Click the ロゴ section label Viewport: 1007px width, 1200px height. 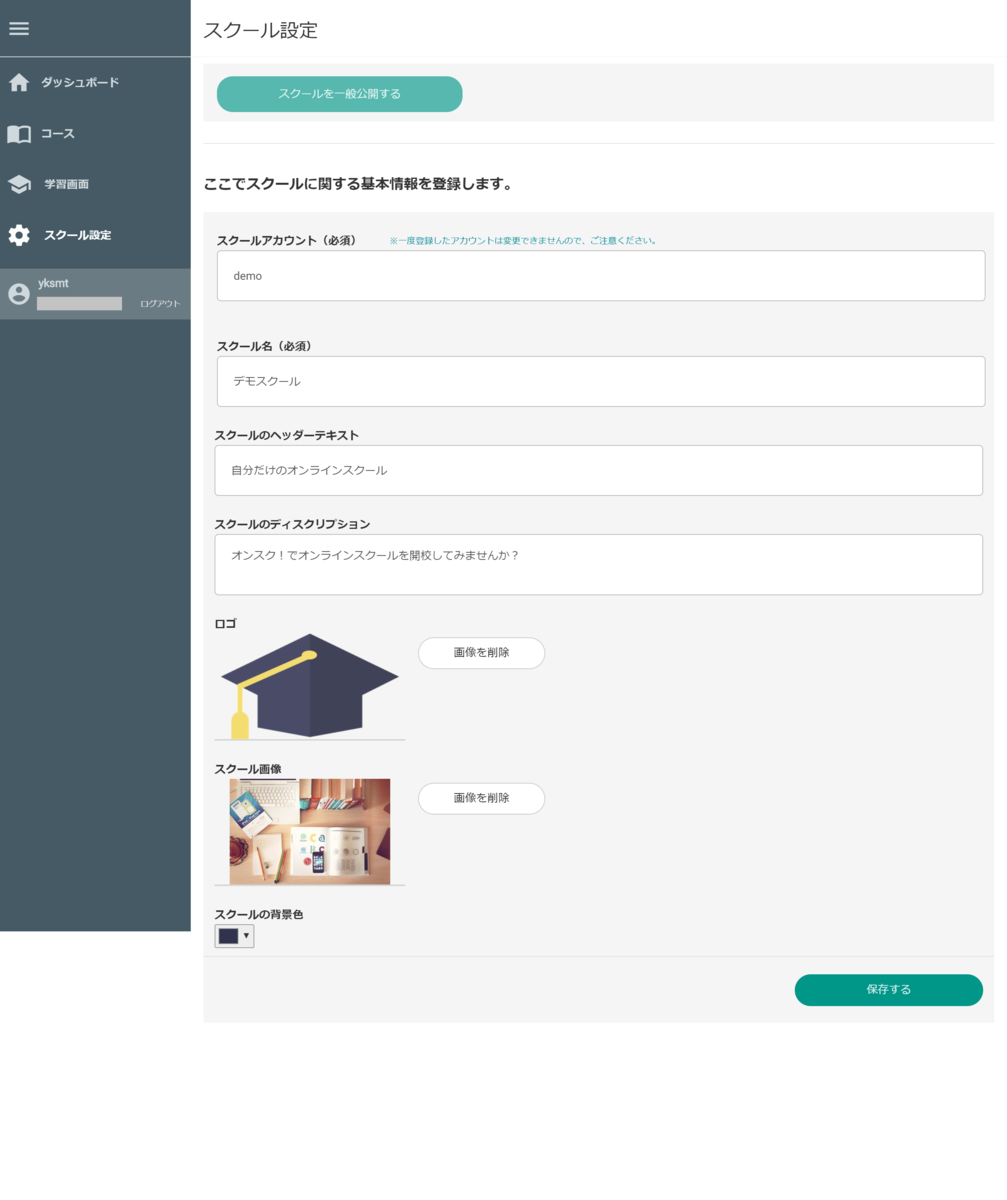(x=226, y=624)
